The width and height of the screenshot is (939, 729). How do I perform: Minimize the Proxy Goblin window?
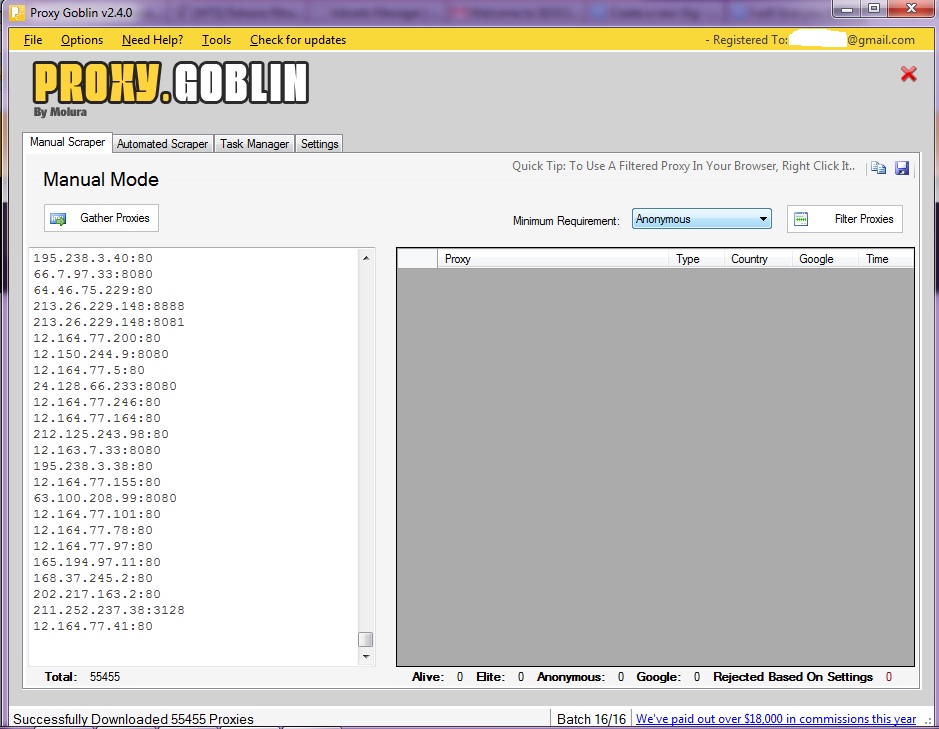(x=847, y=8)
